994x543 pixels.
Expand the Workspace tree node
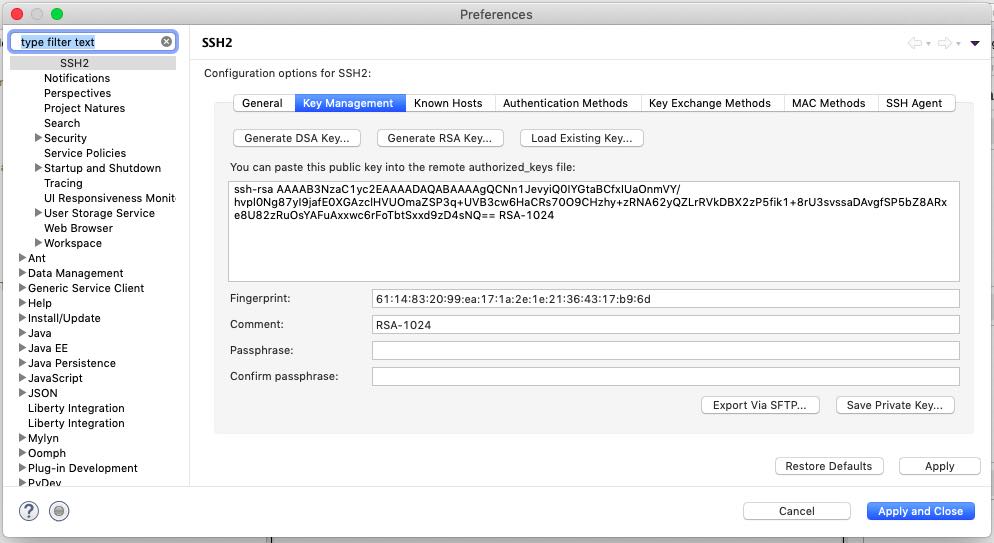click(38, 243)
